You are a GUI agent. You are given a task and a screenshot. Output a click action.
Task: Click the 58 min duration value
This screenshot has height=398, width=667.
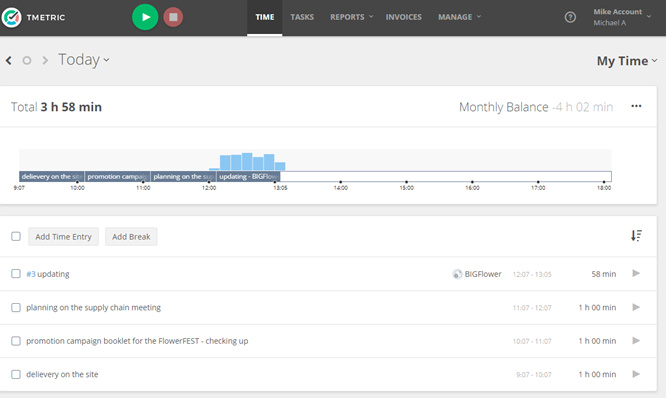pyautogui.click(x=604, y=274)
